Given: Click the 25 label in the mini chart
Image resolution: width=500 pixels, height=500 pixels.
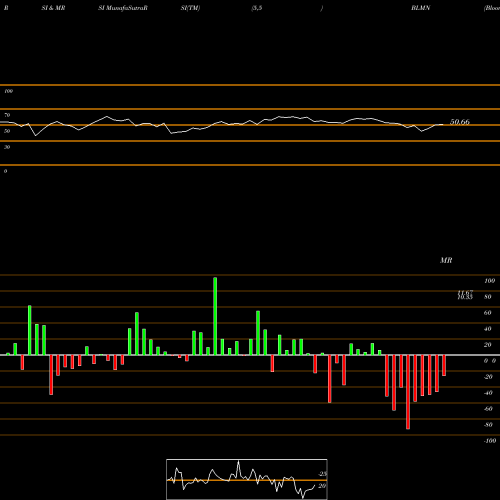Looking at the screenshot, I should coord(322,474).
